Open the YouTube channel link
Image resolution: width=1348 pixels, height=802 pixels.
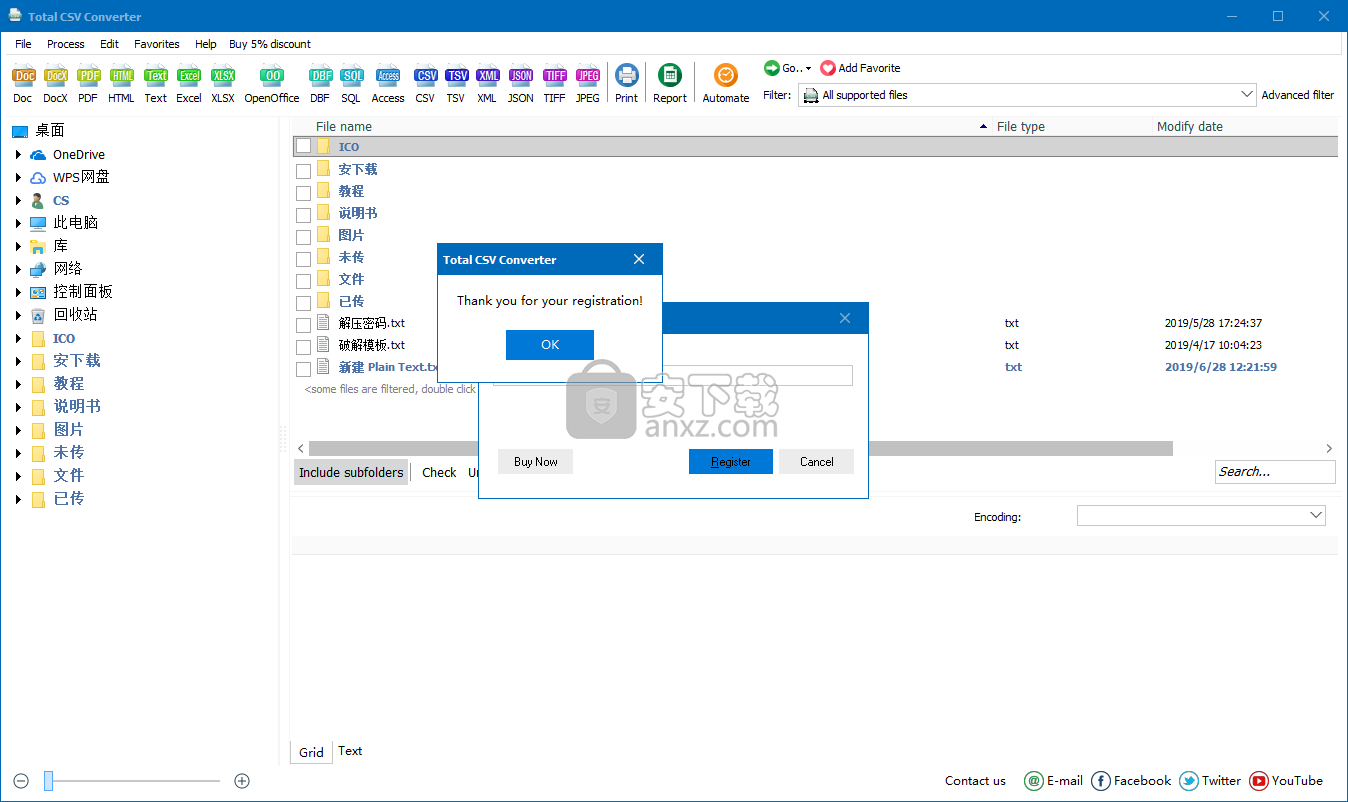click(1286, 781)
